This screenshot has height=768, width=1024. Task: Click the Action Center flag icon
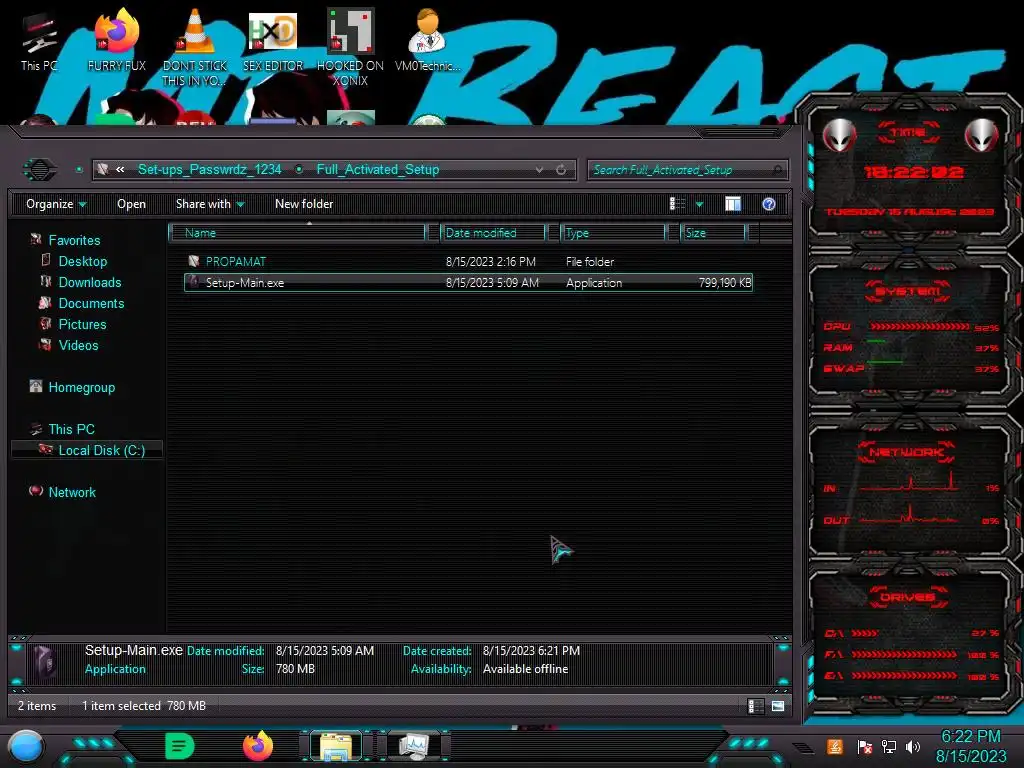click(865, 746)
